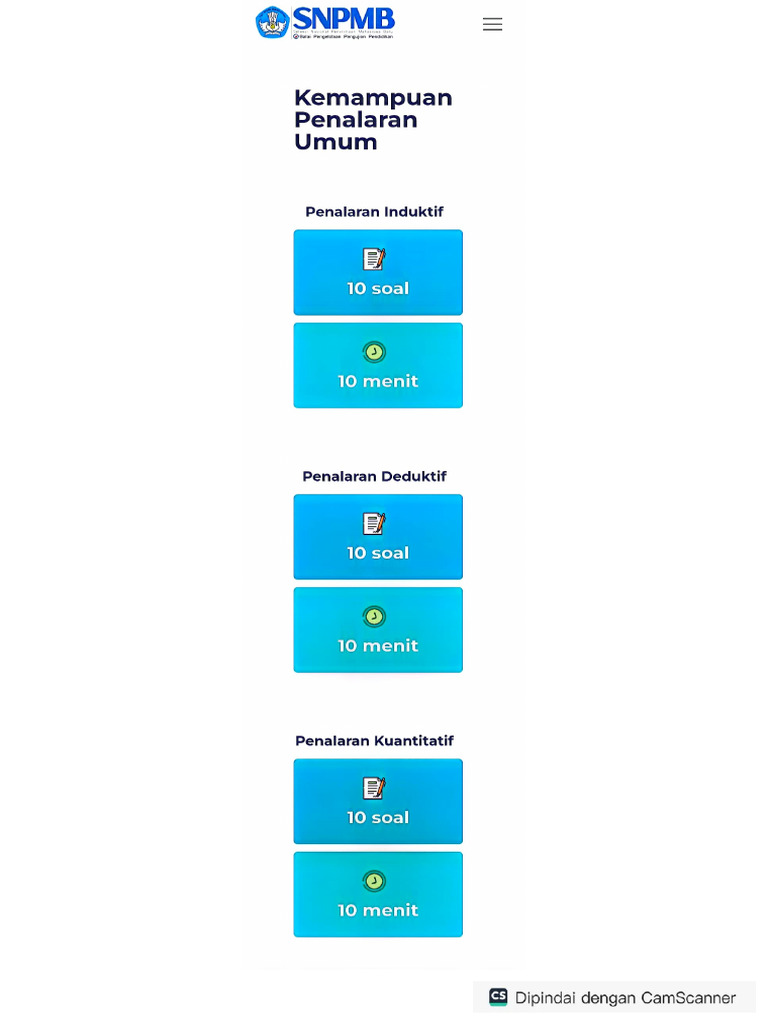Click the clock icon under Penalaran Deduktif
The image size is (768, 1024).
coord(374,617)
